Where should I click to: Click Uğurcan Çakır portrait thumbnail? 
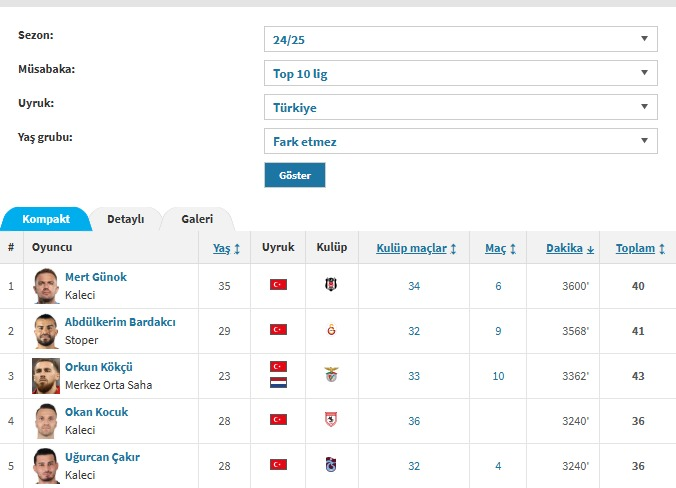tap(46, 466)
